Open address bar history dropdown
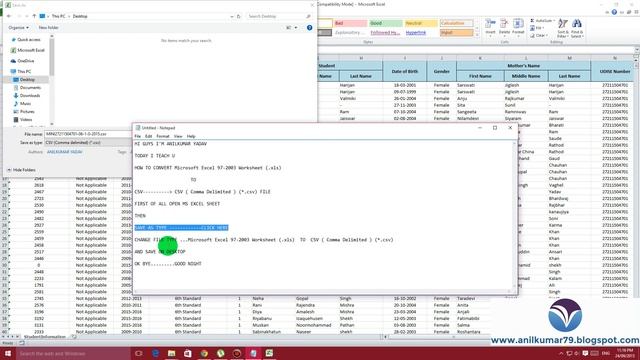 (232, 16)
